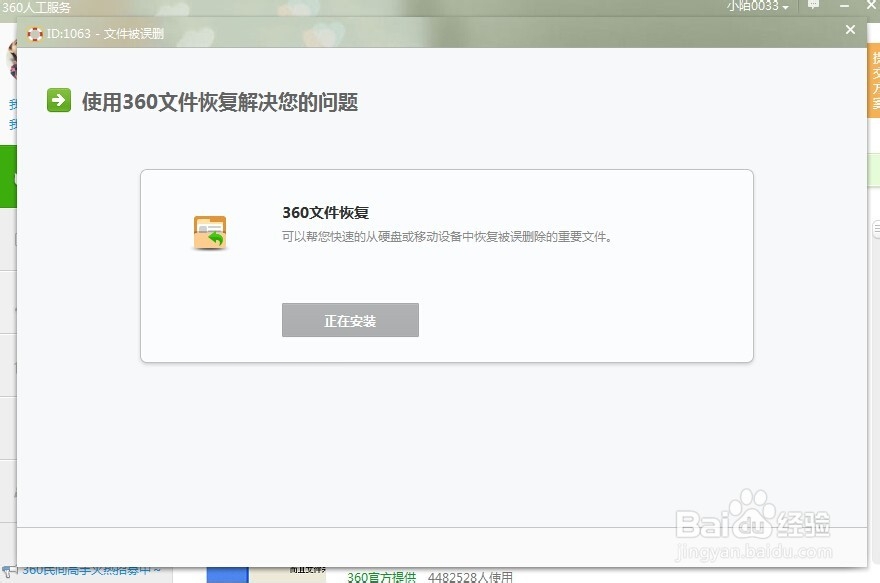
Task: Click the 4482528人使用 text in the background window
Action: tap(470, 577)
